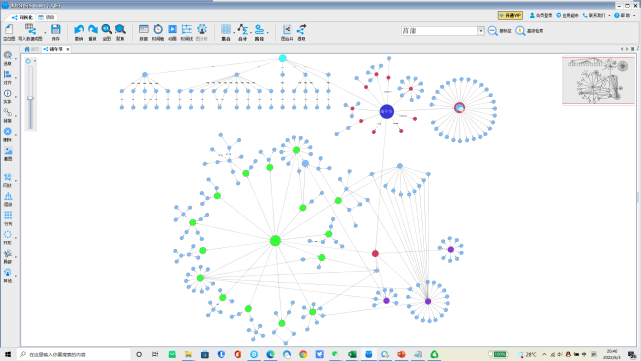Open Excel from the taskbar
The width and height of the screenshot is (641, 361).
(x=352, y=354)
